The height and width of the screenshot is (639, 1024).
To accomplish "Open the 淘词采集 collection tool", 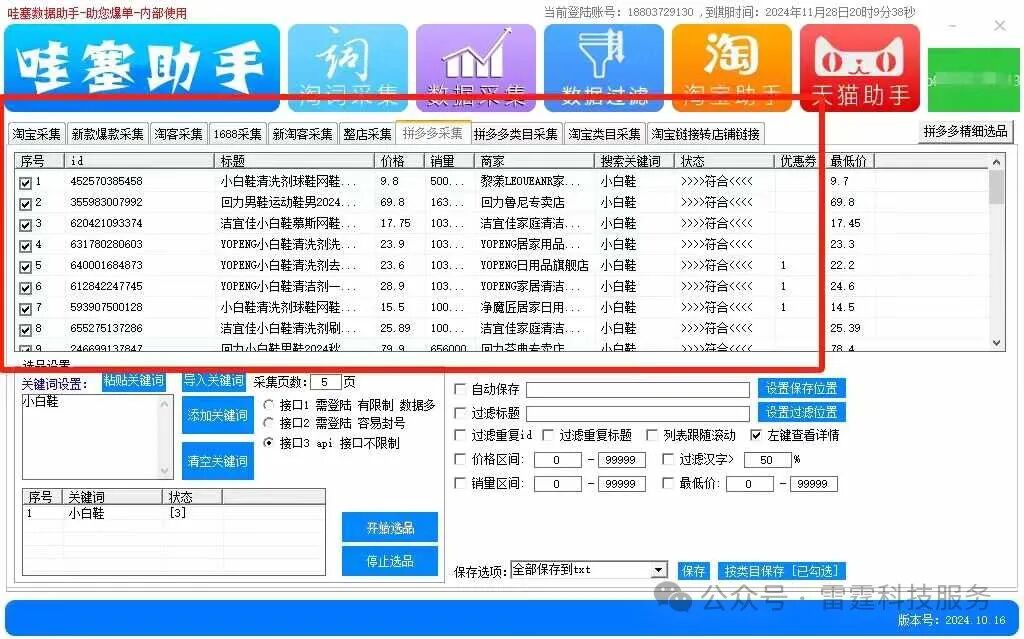I will tap(348, 67).
